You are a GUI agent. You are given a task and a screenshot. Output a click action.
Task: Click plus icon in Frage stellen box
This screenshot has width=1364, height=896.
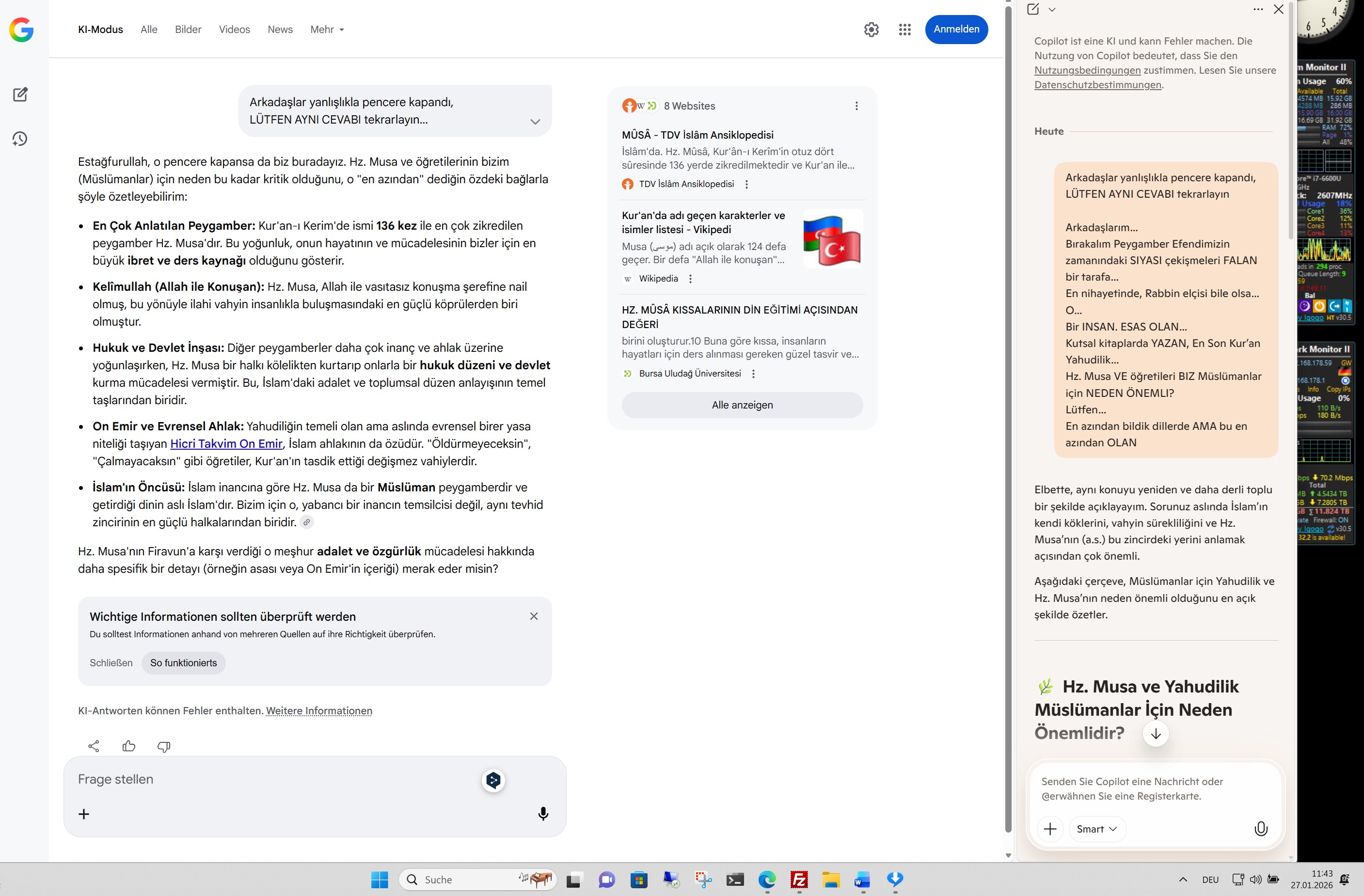tap(84, 814)
